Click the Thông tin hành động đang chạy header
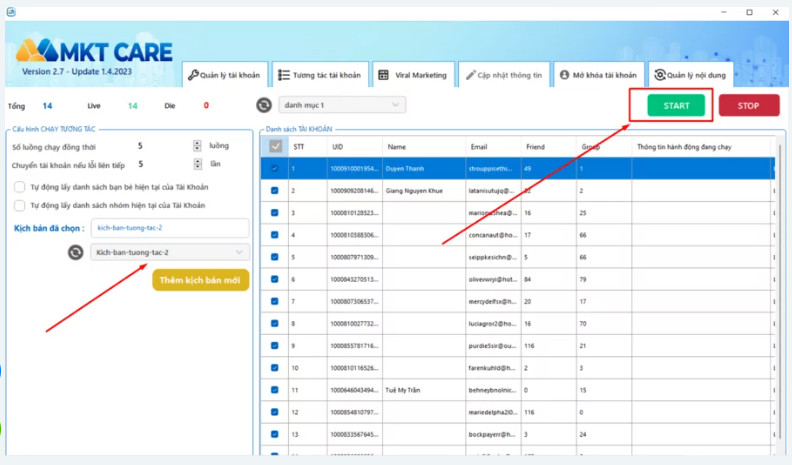Screen dimensions: 792x465 [x=701, y=147]
